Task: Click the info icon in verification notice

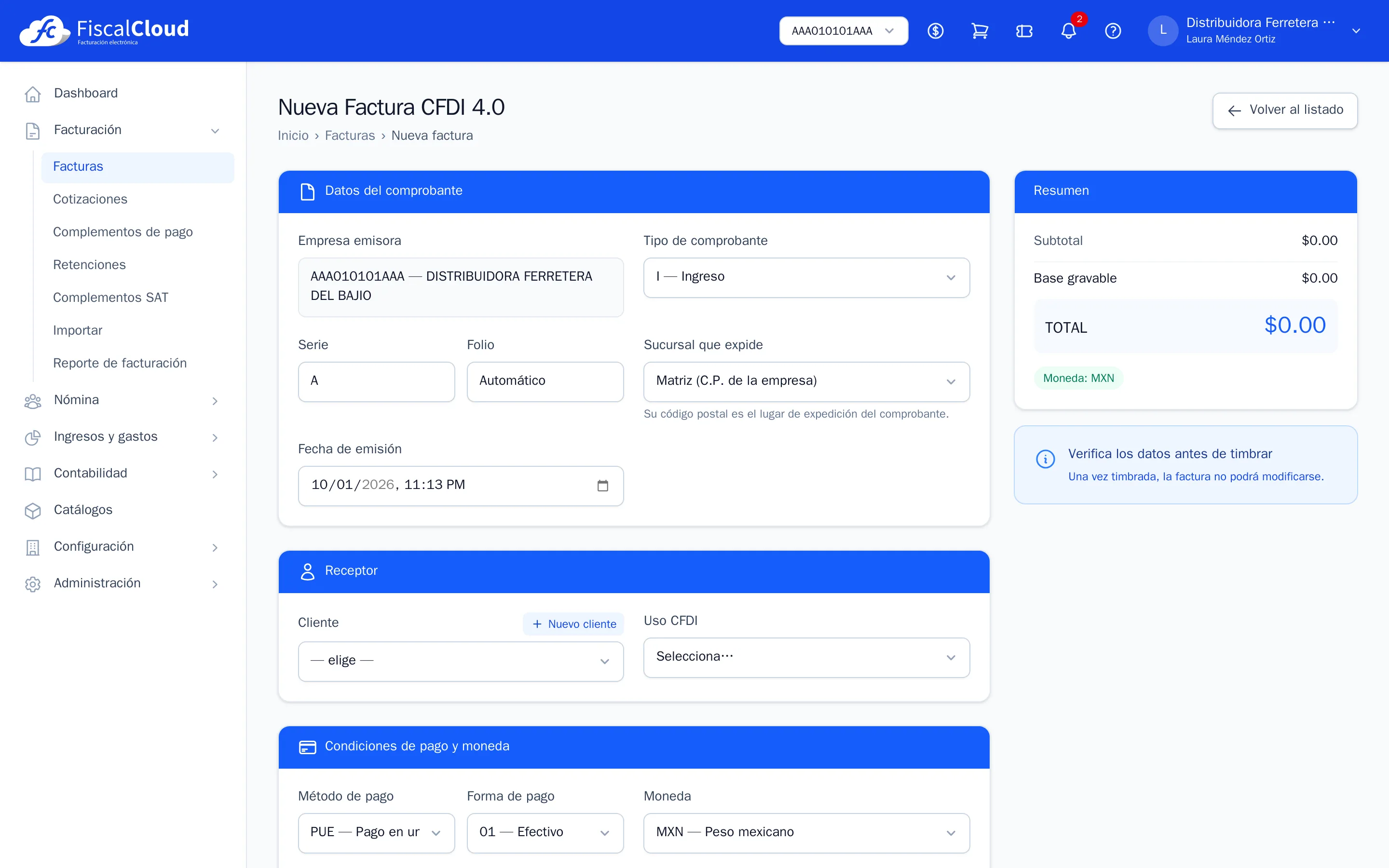Action: [1045, 459]
